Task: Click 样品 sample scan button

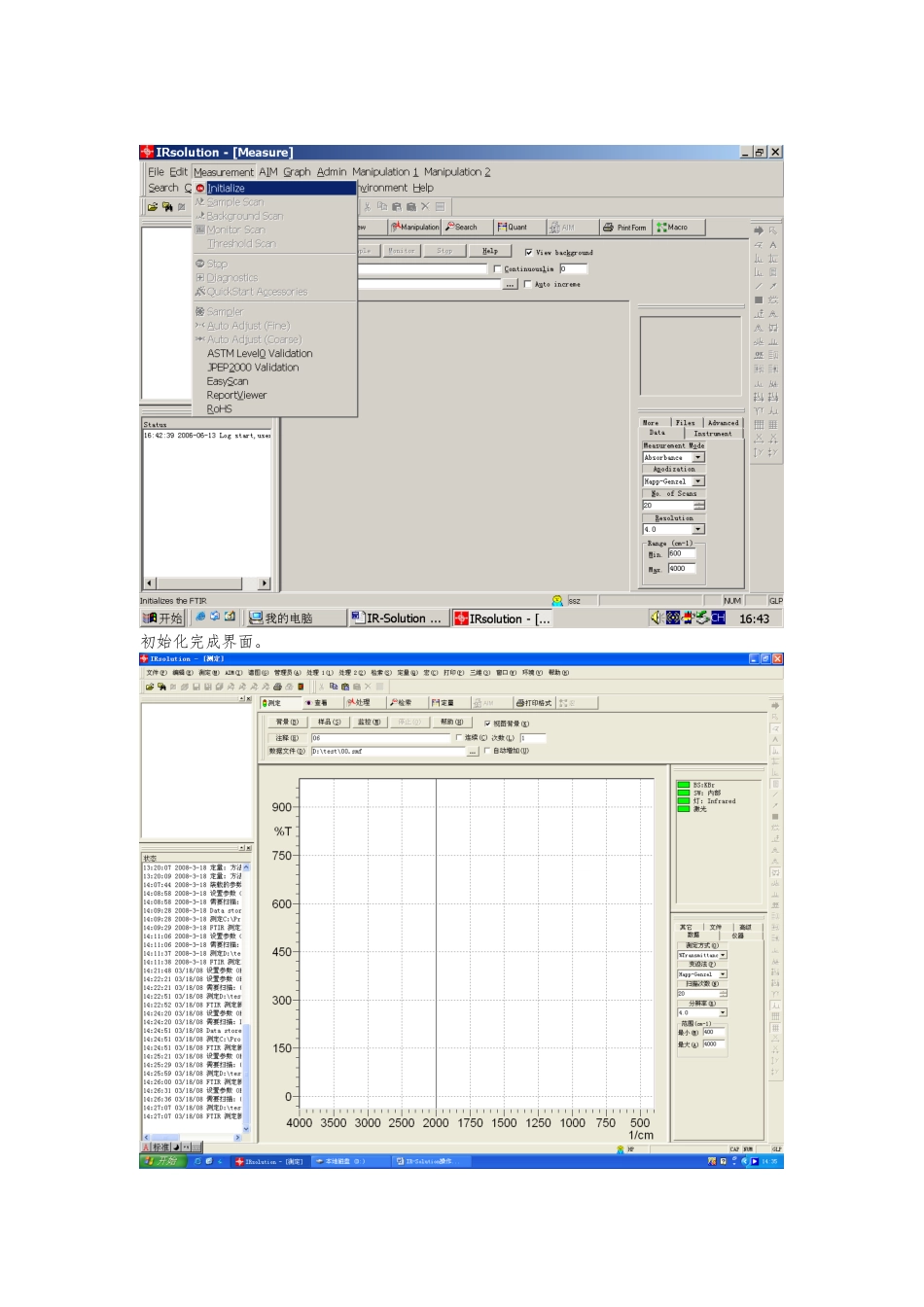Action: tap(329, 723)
